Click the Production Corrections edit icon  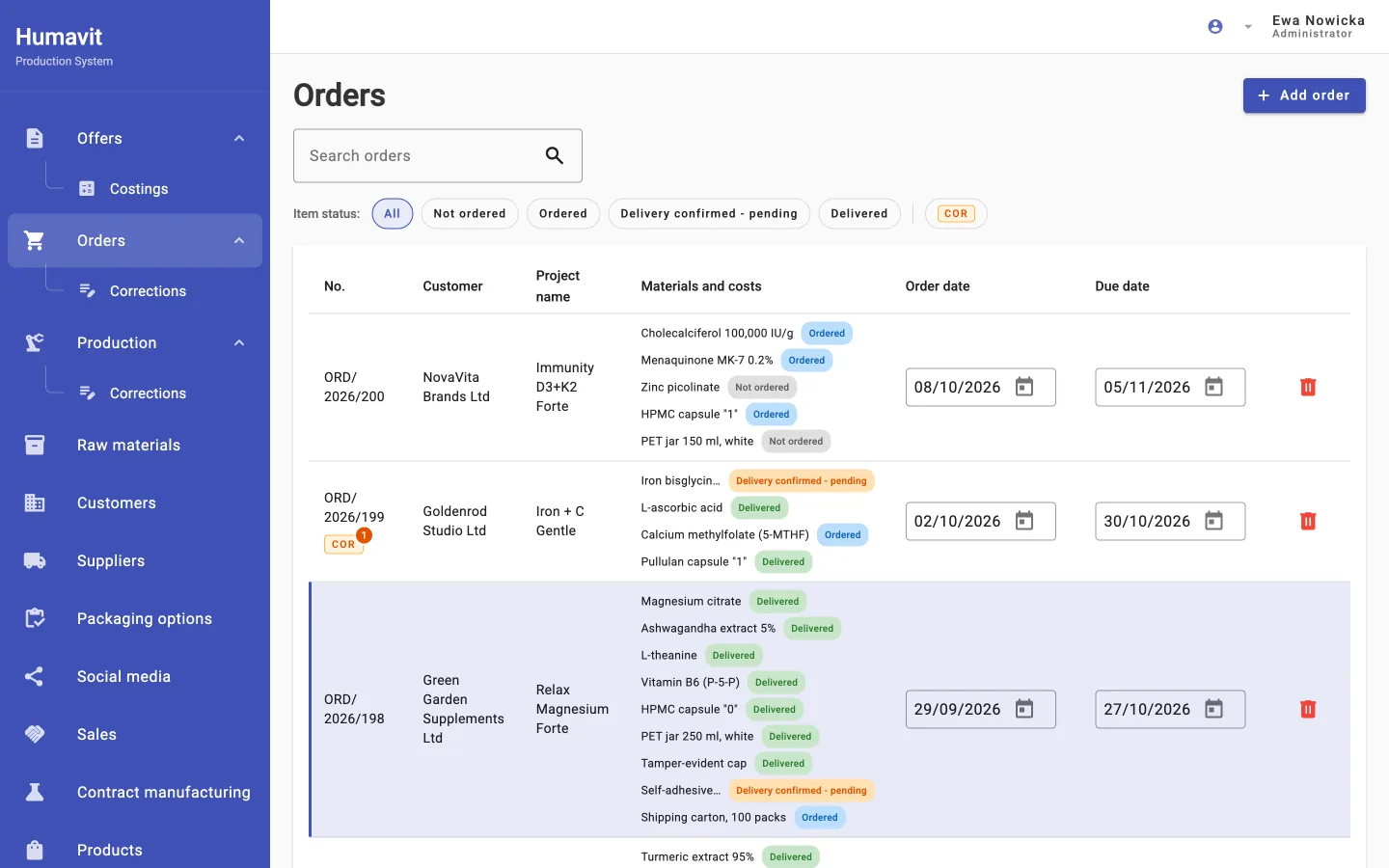tap(87, 393)
